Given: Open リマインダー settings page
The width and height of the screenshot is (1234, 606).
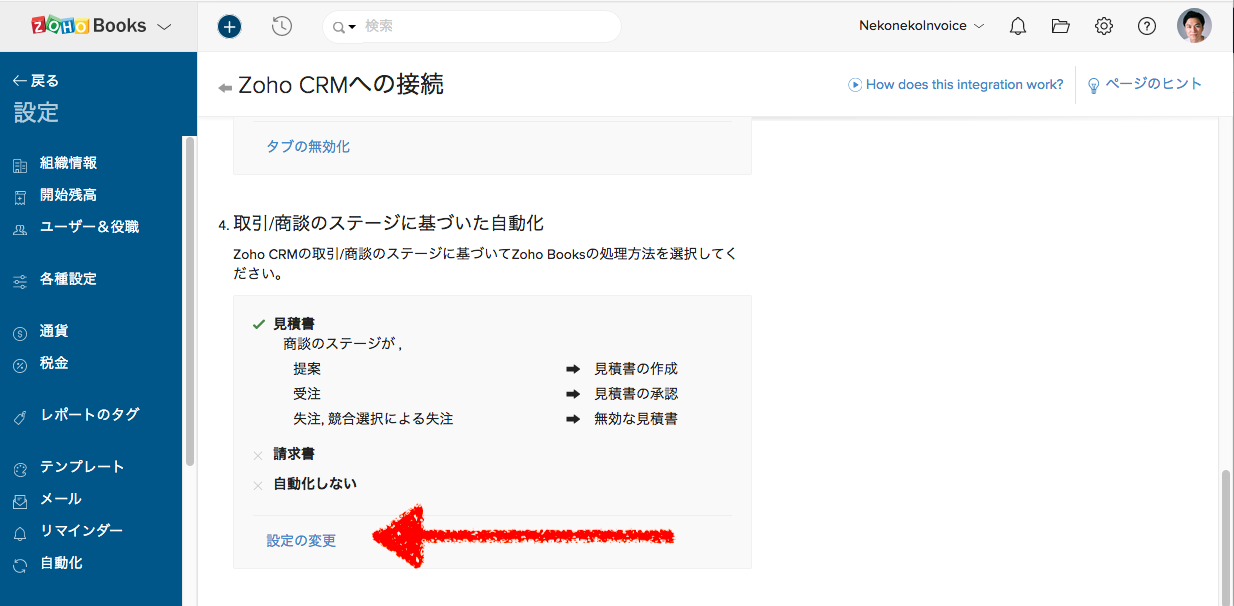Looking at the screenshot, I should (x=82, y=531).
